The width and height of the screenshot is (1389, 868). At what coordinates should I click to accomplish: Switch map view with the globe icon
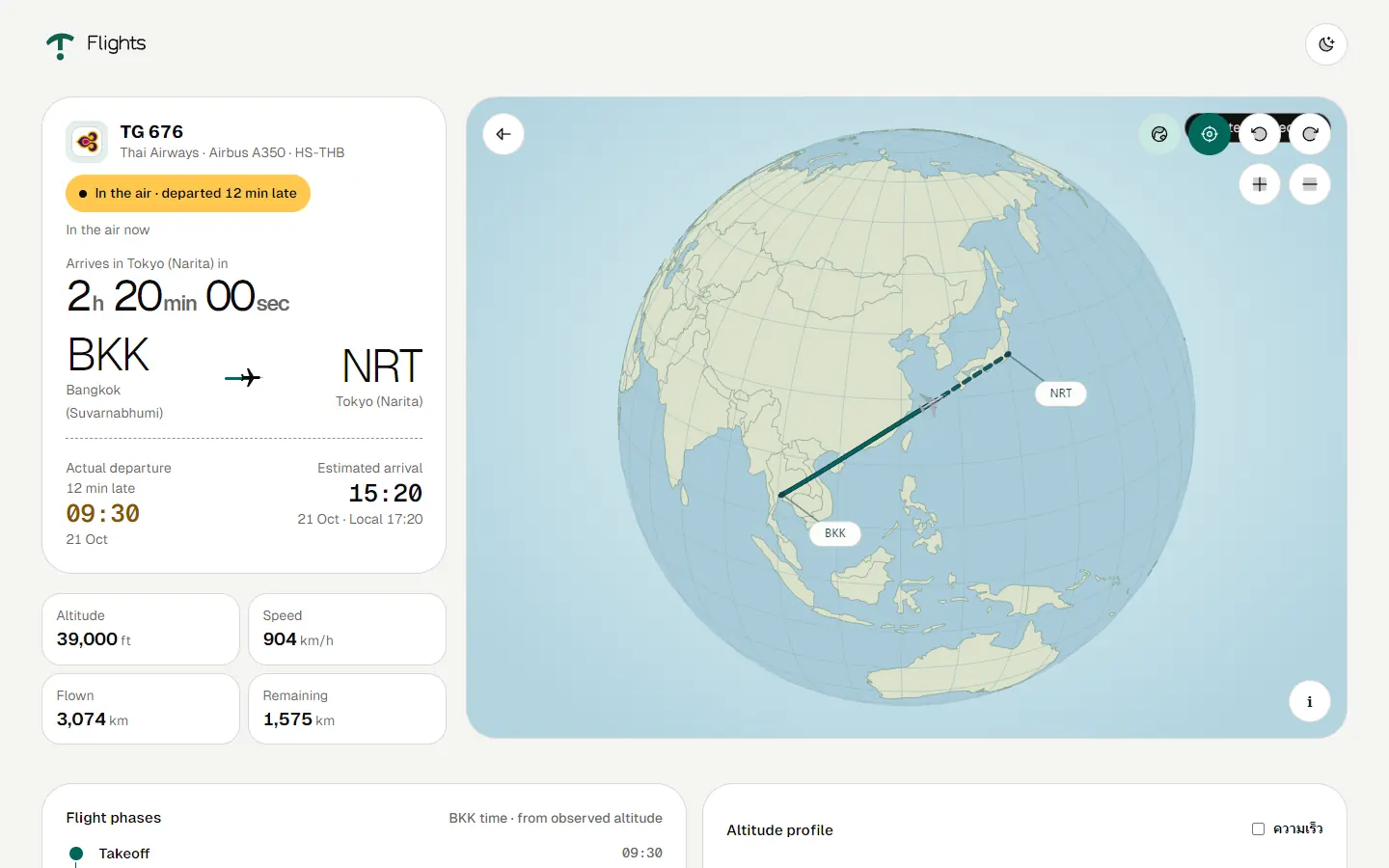(1159, 134)
